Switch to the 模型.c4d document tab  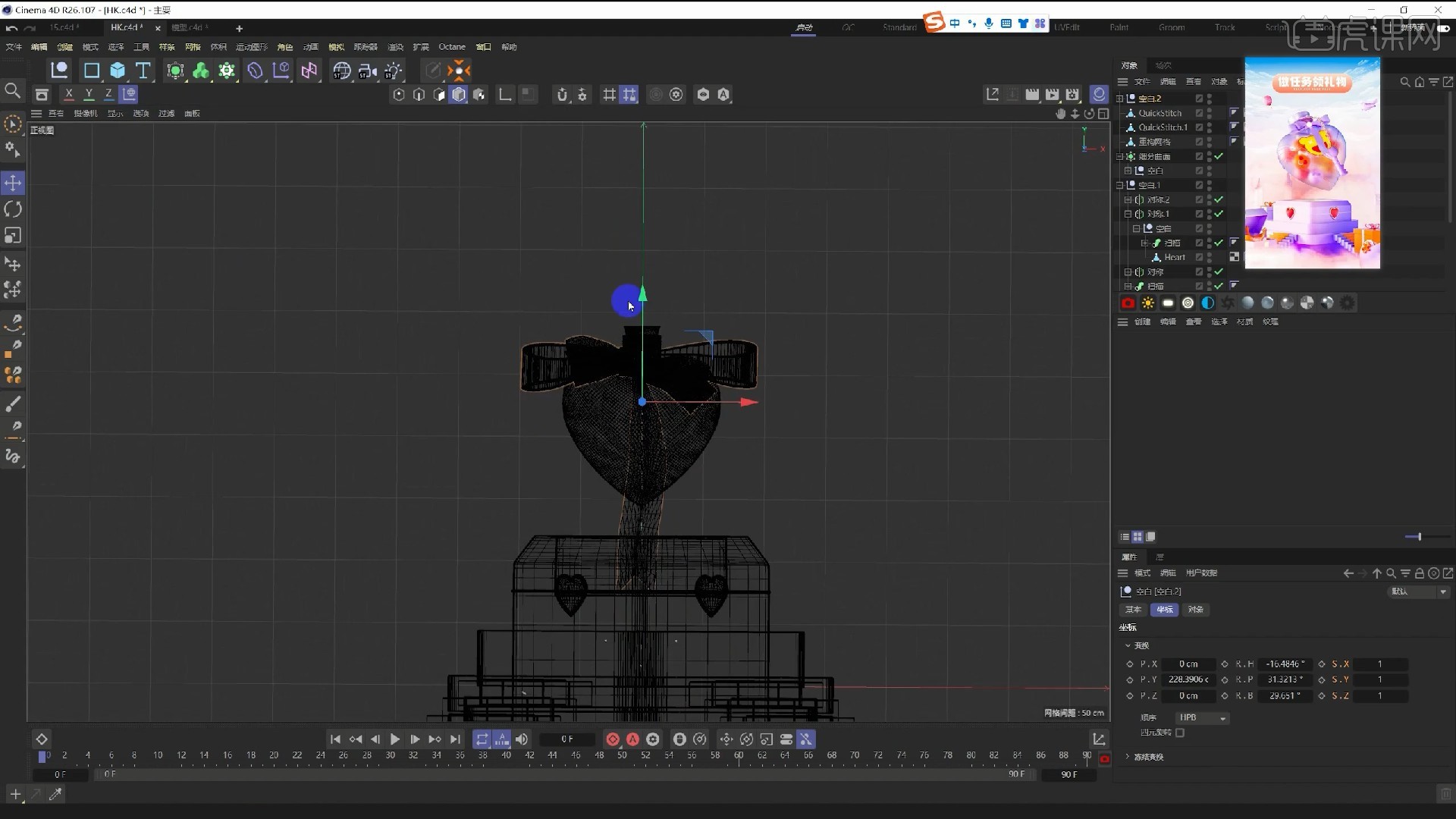pyautogui.click(x=187, y=28)
